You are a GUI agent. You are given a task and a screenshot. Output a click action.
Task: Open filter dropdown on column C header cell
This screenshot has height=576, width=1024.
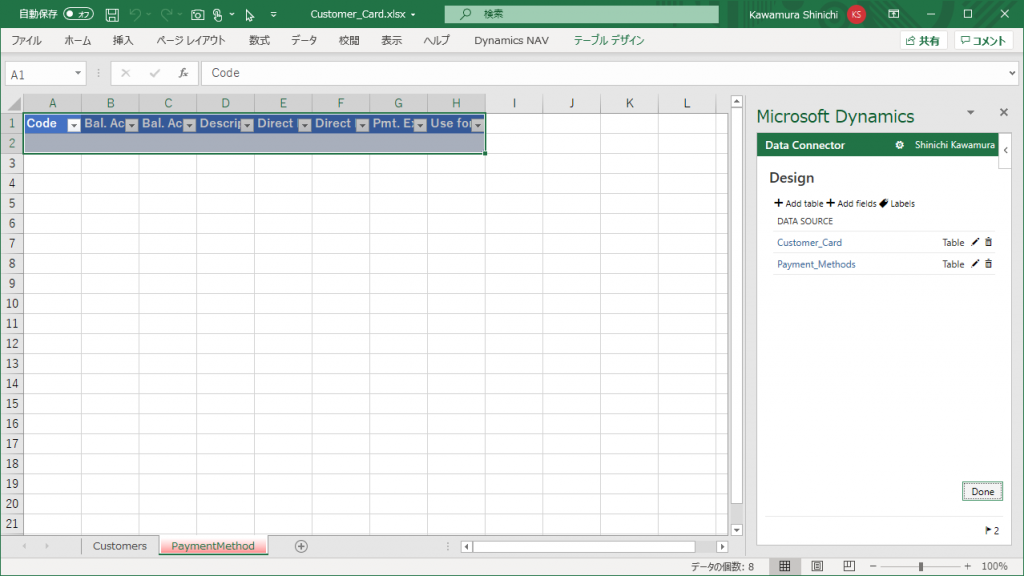(x=189, y=125)
